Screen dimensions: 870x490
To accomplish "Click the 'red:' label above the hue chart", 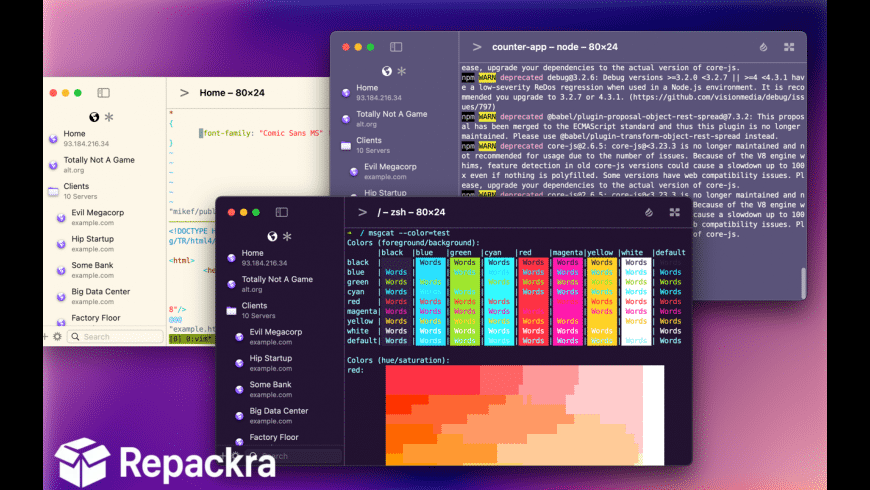I will point(356,370).
